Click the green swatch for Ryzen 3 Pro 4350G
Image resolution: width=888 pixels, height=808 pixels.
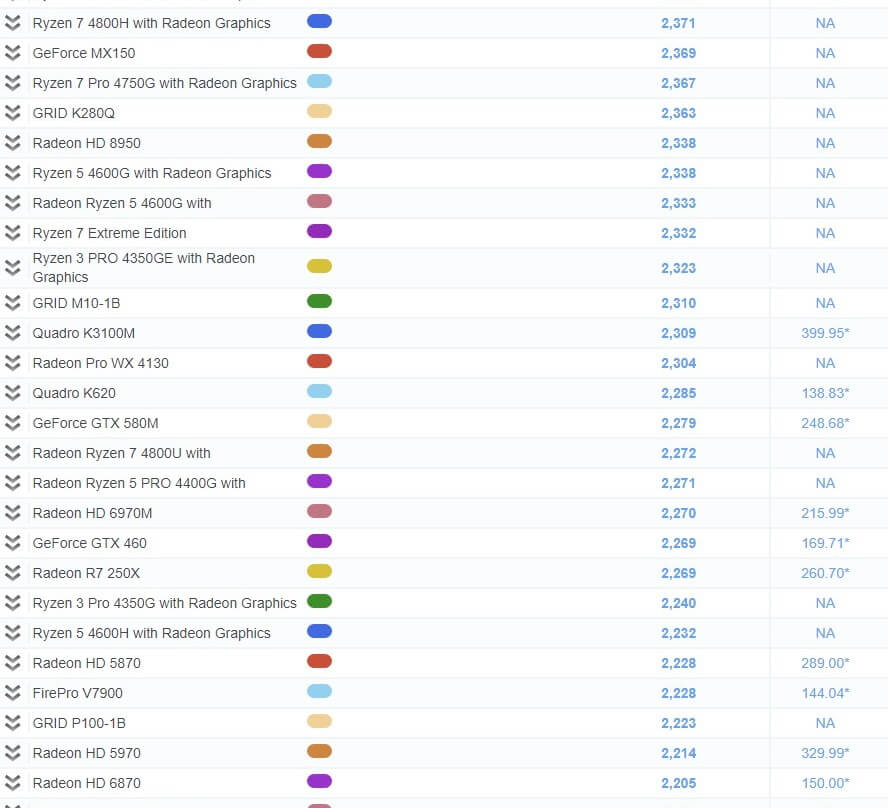point(319,602)
